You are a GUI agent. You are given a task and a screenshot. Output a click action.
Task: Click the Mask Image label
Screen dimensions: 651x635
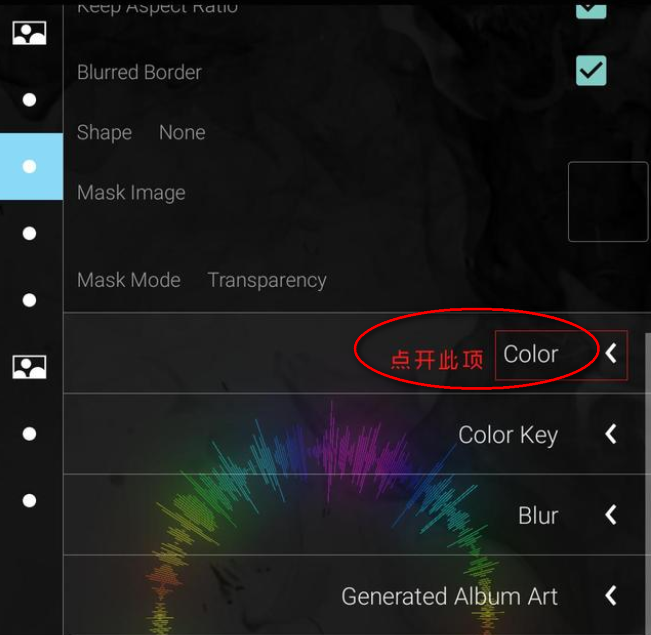click(x=131, y=193)
